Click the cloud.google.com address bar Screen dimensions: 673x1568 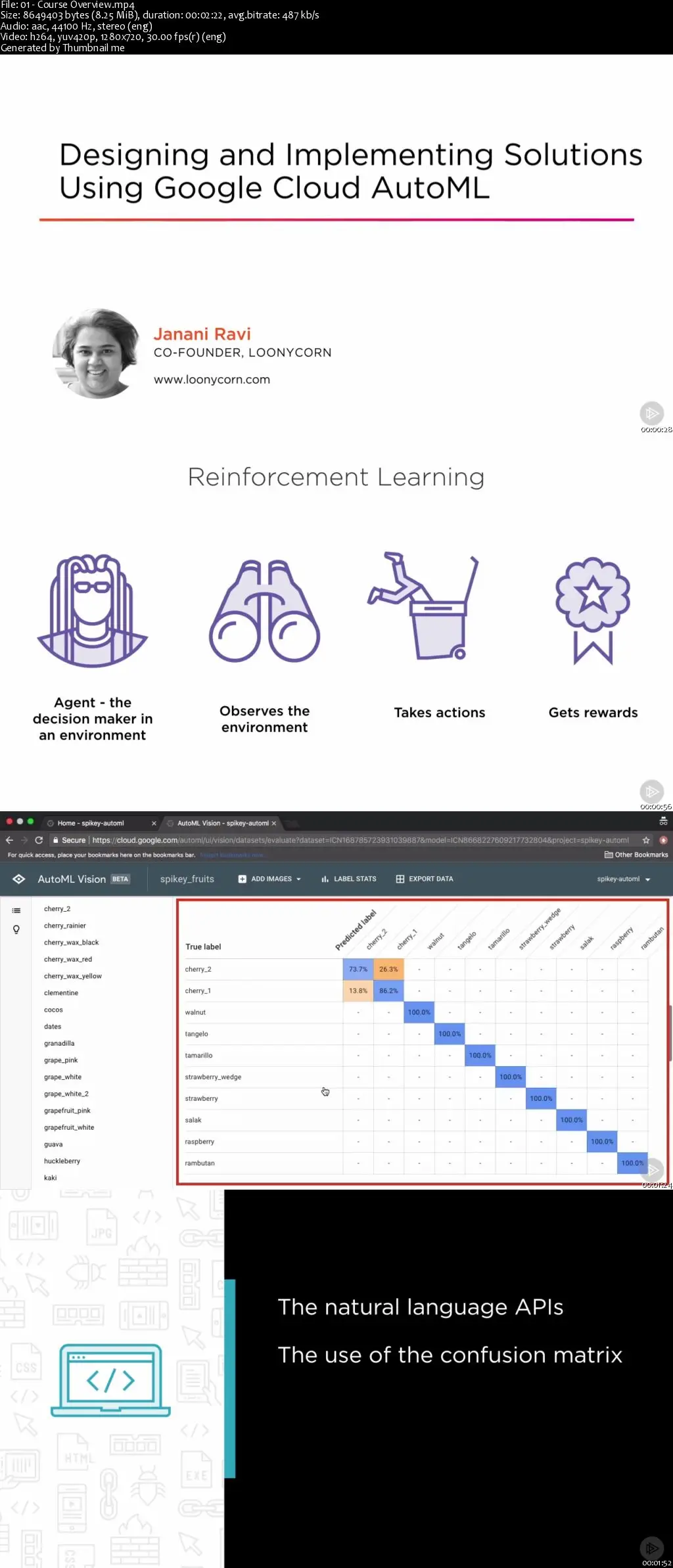[x=360, y=840]
